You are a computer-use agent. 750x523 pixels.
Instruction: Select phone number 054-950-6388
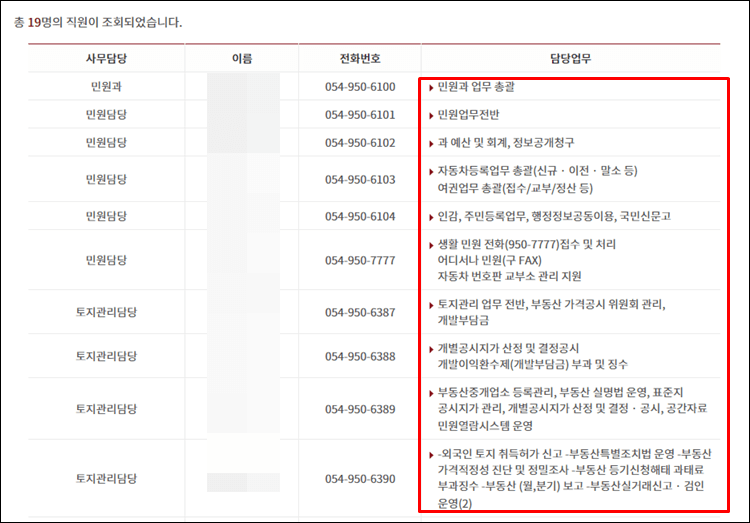360,356
